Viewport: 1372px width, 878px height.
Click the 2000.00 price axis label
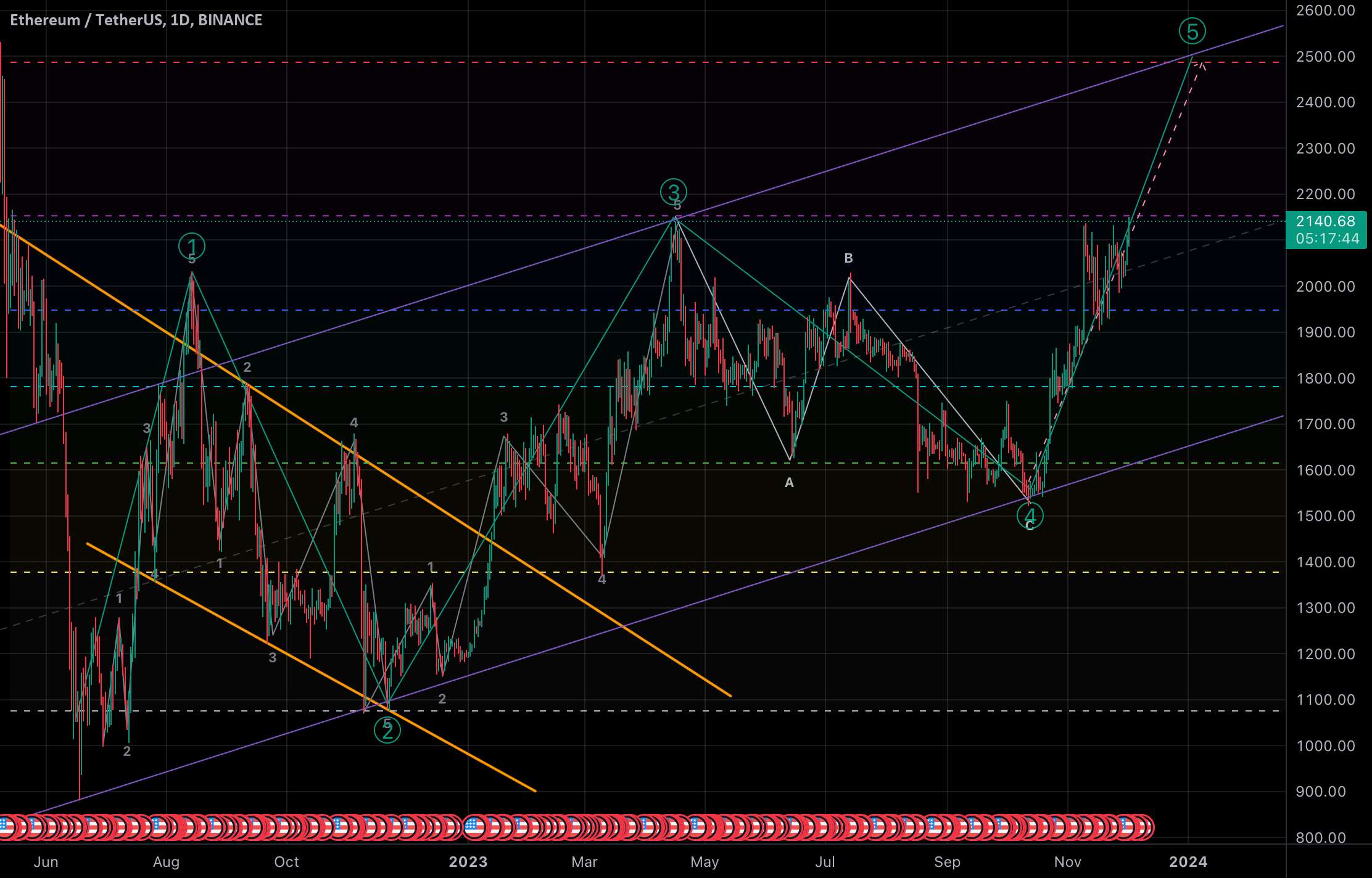point(1326,287)
